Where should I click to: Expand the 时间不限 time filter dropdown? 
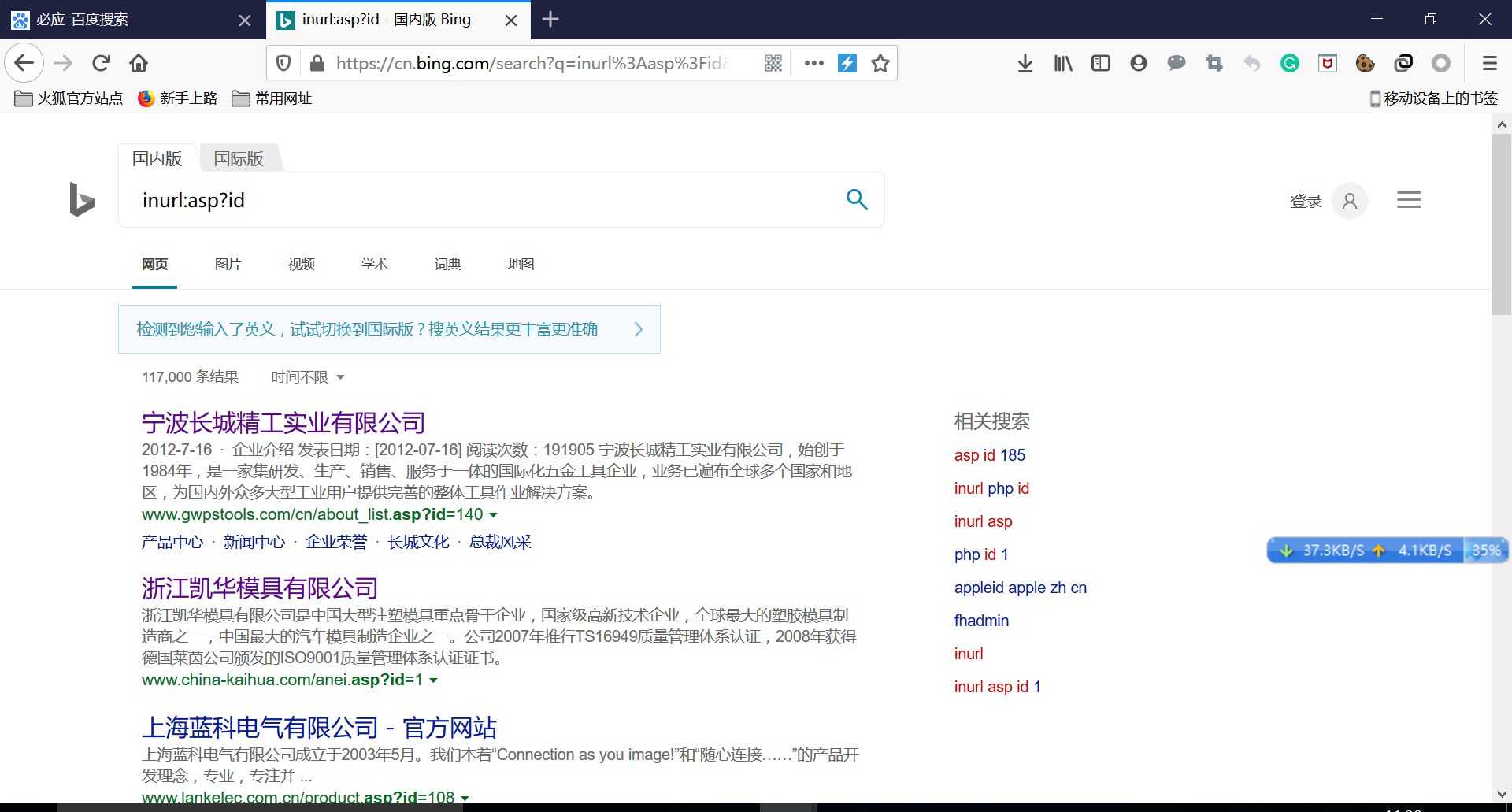[308, 377]
